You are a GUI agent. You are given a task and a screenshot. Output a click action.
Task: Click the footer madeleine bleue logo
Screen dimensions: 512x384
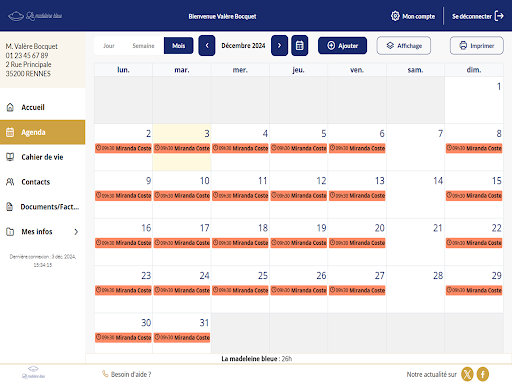[33, 373]
